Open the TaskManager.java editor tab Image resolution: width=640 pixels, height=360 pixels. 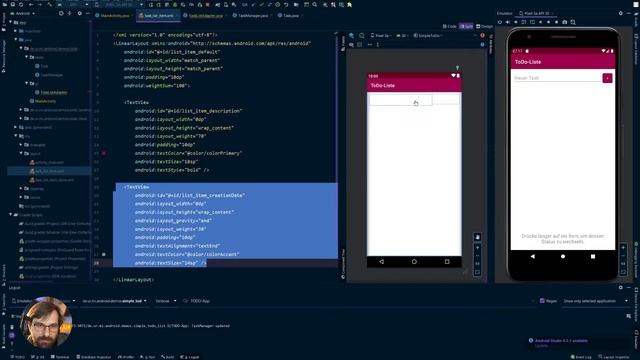(252, 16)
